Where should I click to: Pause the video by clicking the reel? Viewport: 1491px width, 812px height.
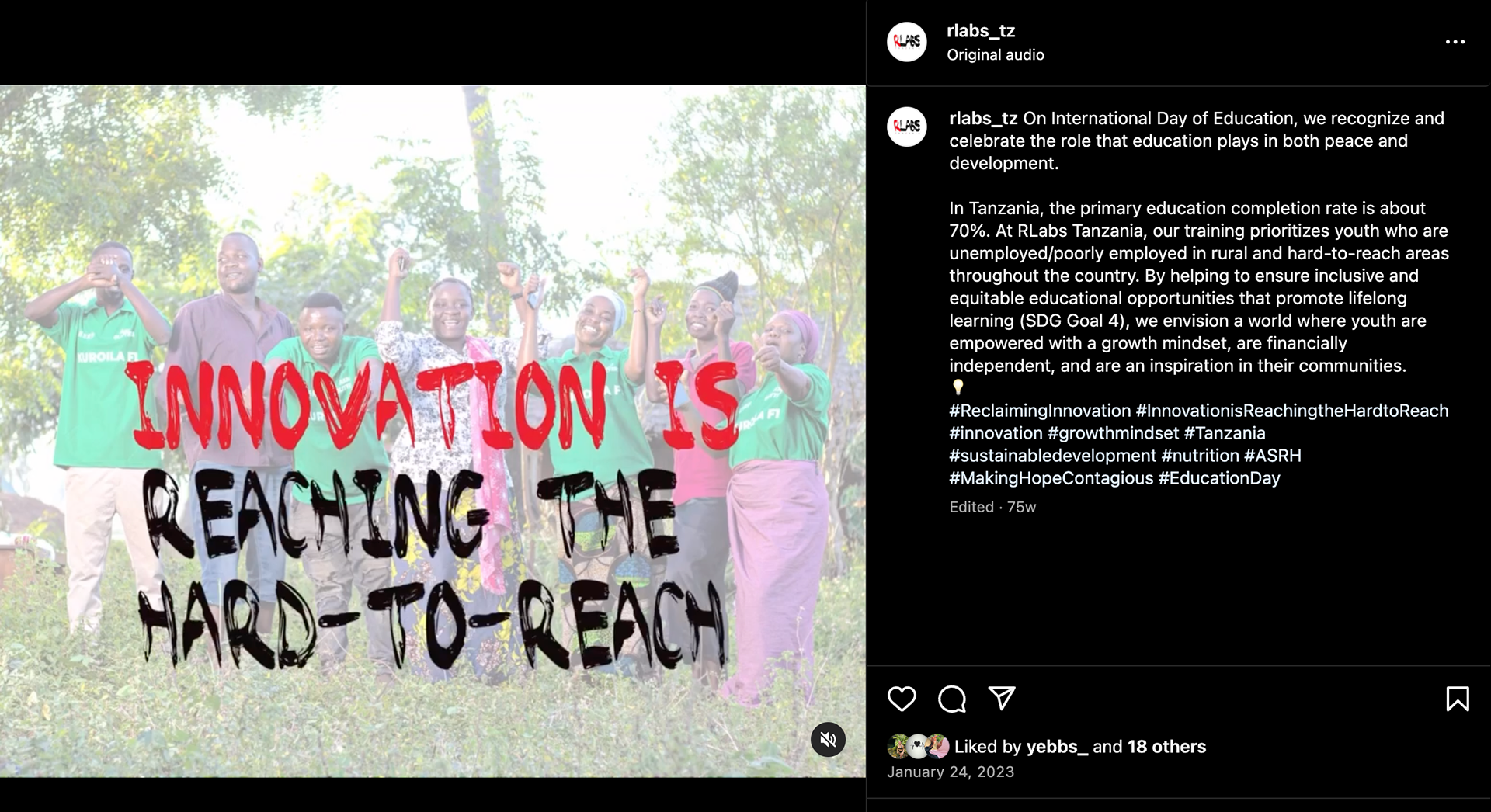pyautogui.click(x=433, y=431)
